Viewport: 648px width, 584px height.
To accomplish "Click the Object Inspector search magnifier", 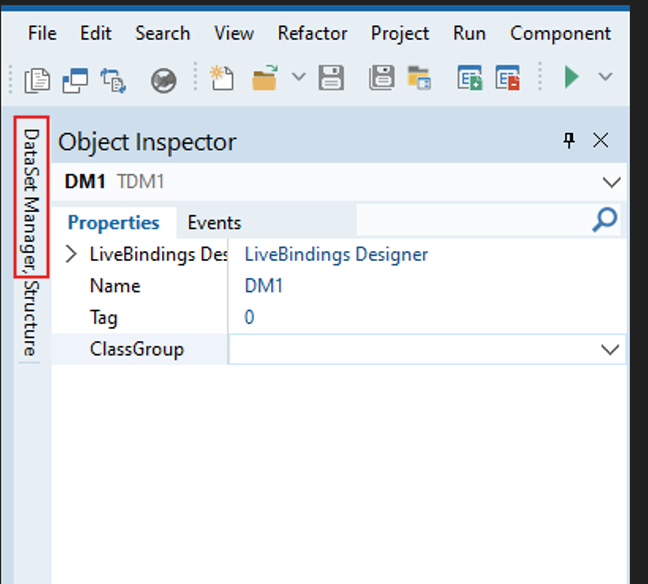I will pos(604,220).
